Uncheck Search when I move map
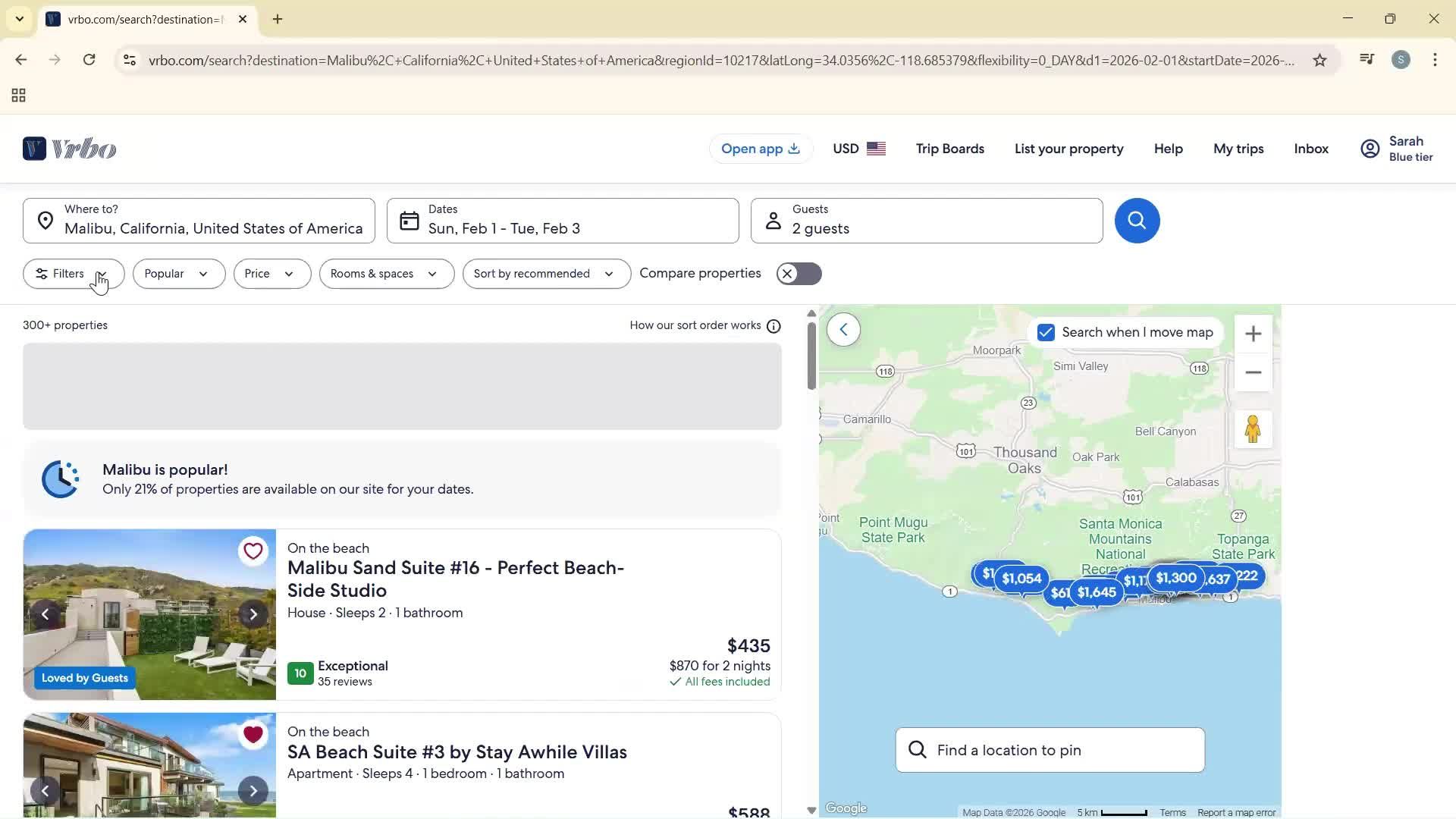This screenshot has width=1456, height=819. point(1046,332)
